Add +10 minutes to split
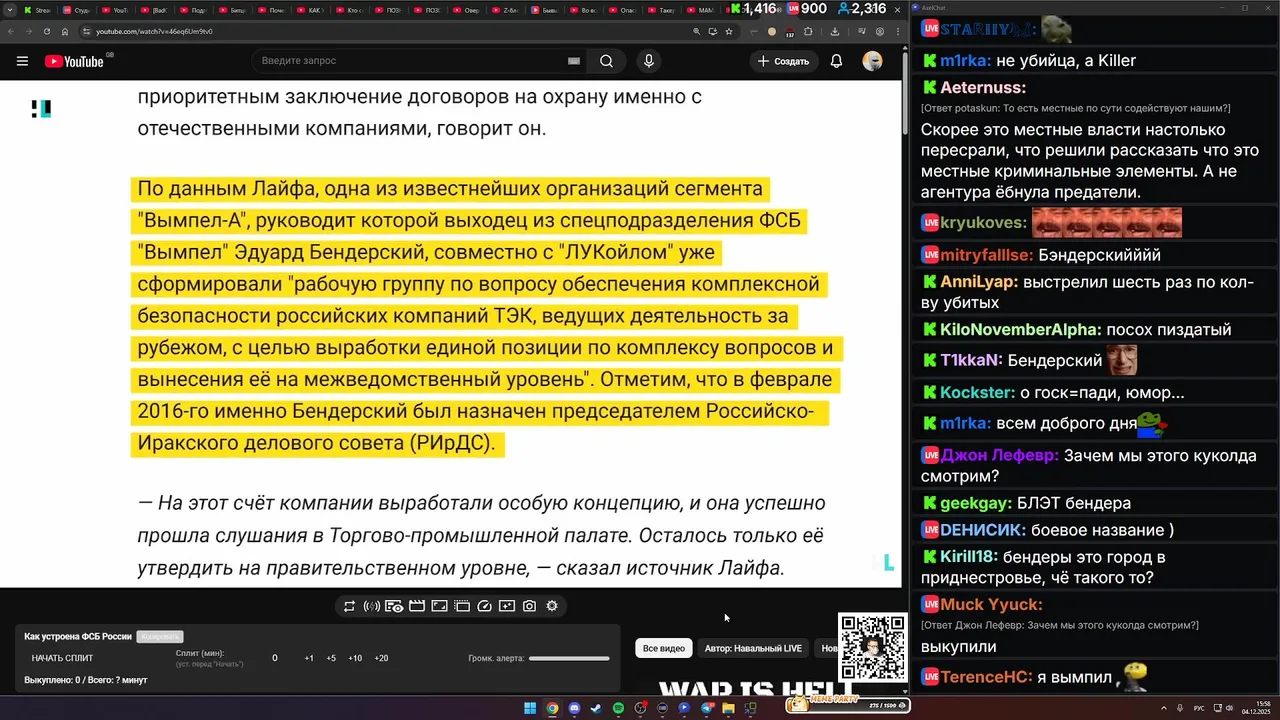 355,658
